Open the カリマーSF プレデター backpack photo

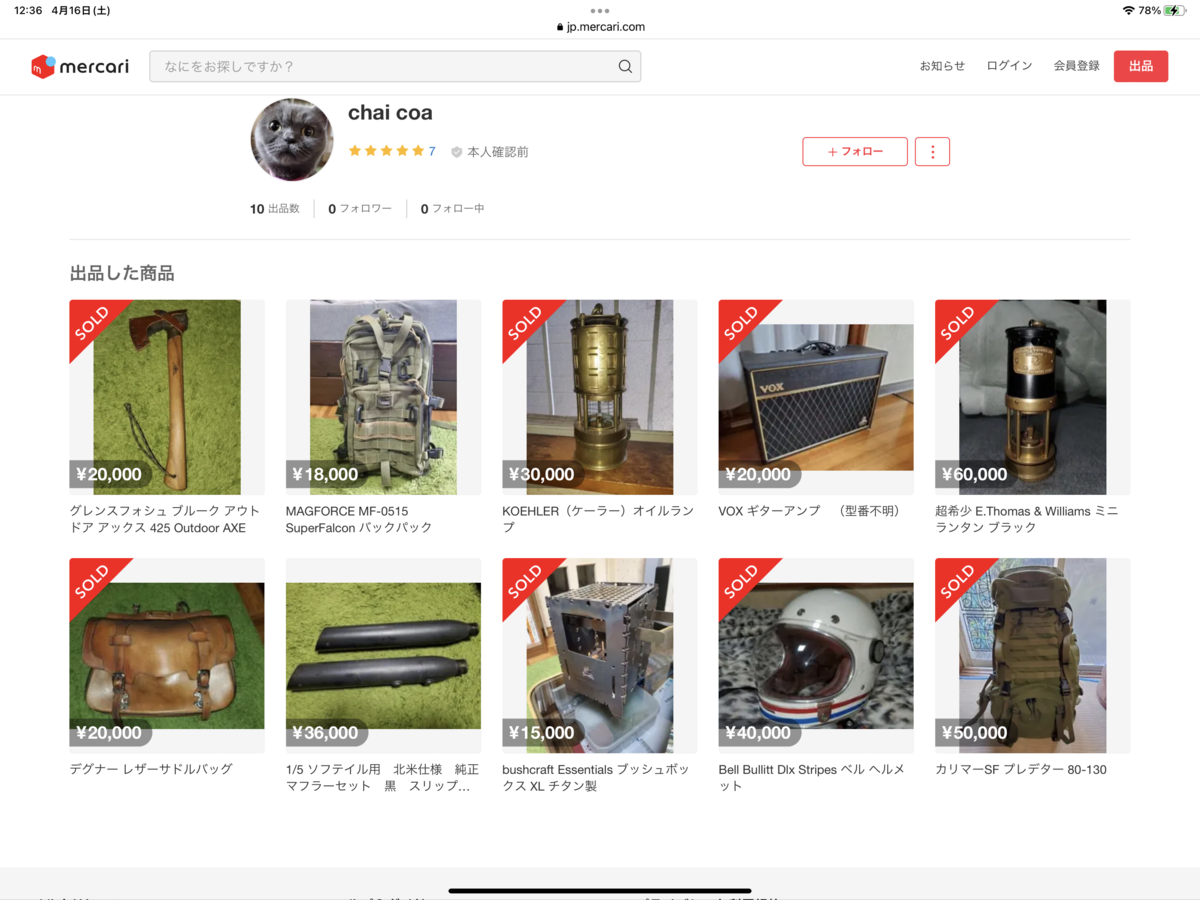(1033, 656)
